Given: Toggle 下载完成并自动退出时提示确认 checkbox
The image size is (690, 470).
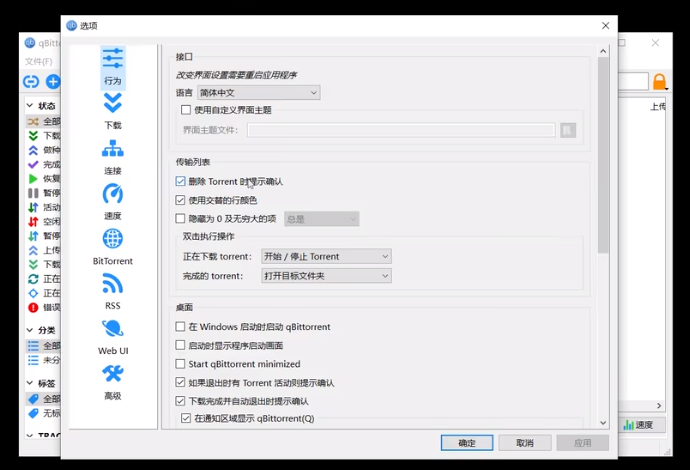Looking at the screenshot, I should pos(180,400).
